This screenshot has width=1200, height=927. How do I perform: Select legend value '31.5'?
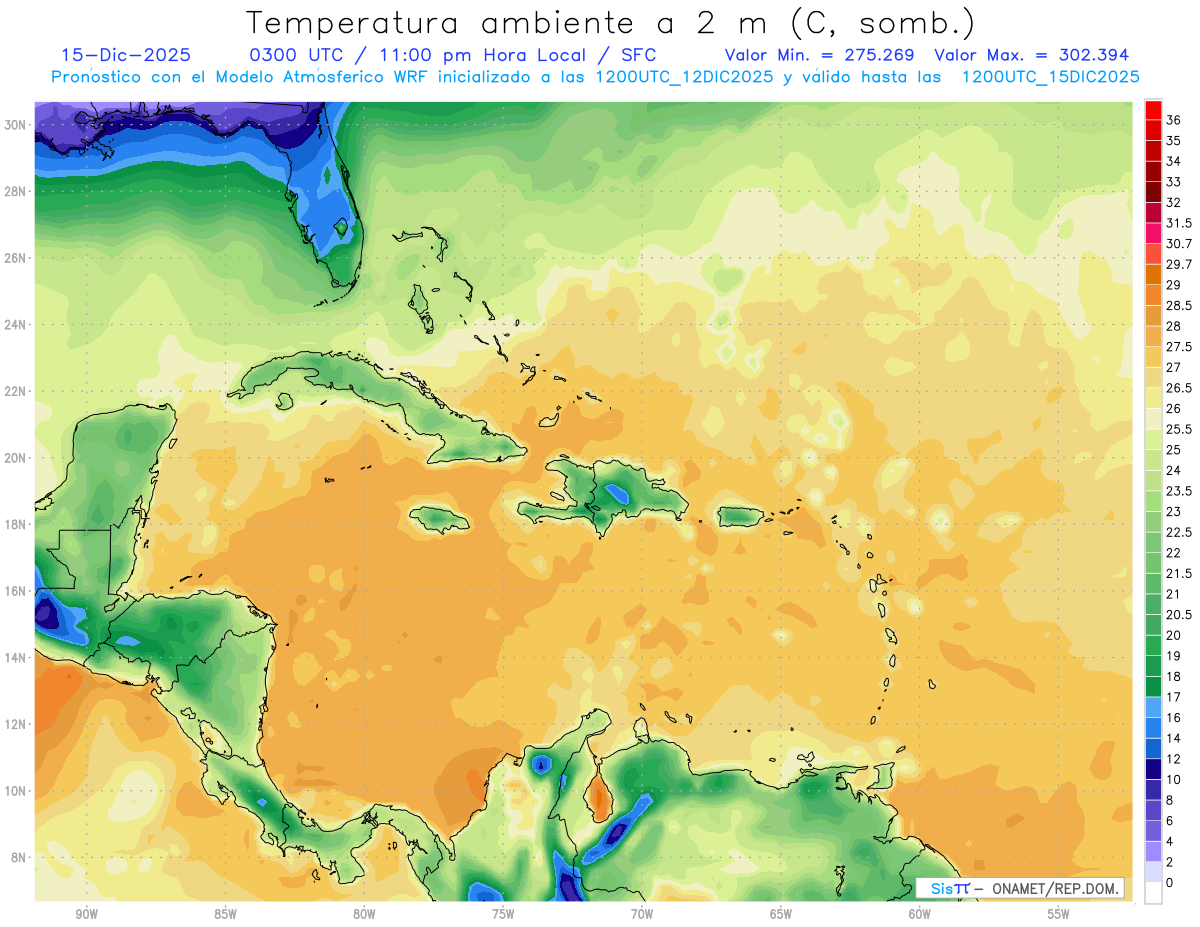point(1179,223)
